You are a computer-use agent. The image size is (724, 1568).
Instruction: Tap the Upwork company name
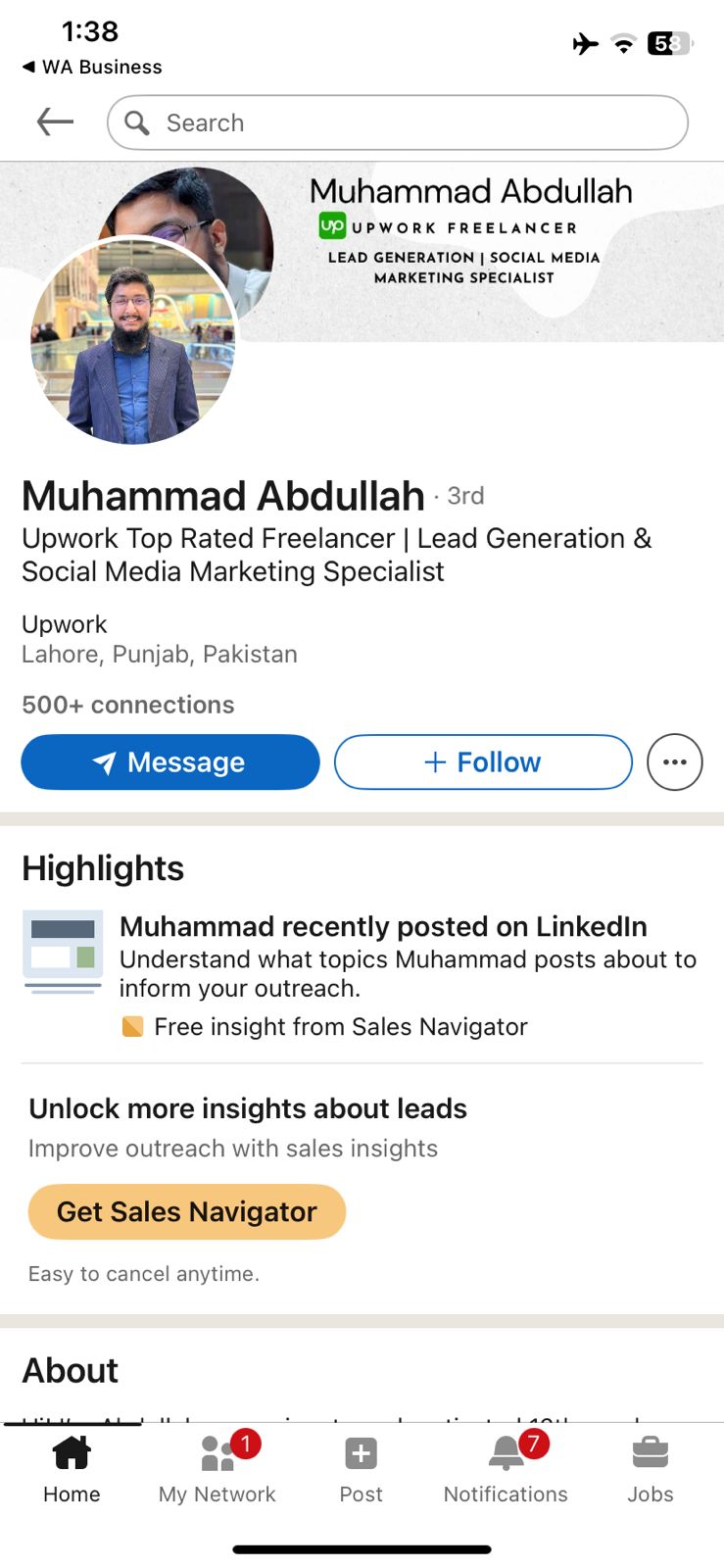pyautogui.click(x=65, y=624)
